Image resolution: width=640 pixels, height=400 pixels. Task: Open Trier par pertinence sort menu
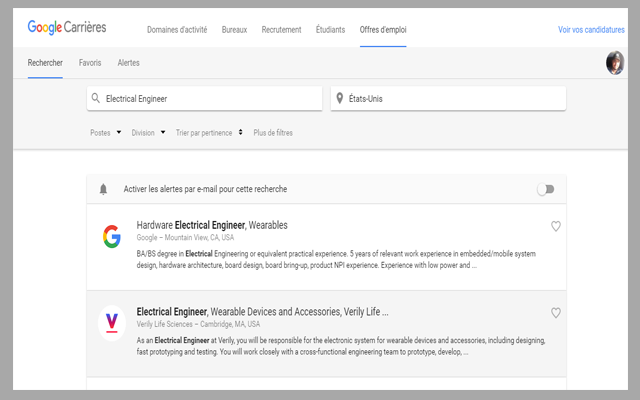tap(209, 132)
